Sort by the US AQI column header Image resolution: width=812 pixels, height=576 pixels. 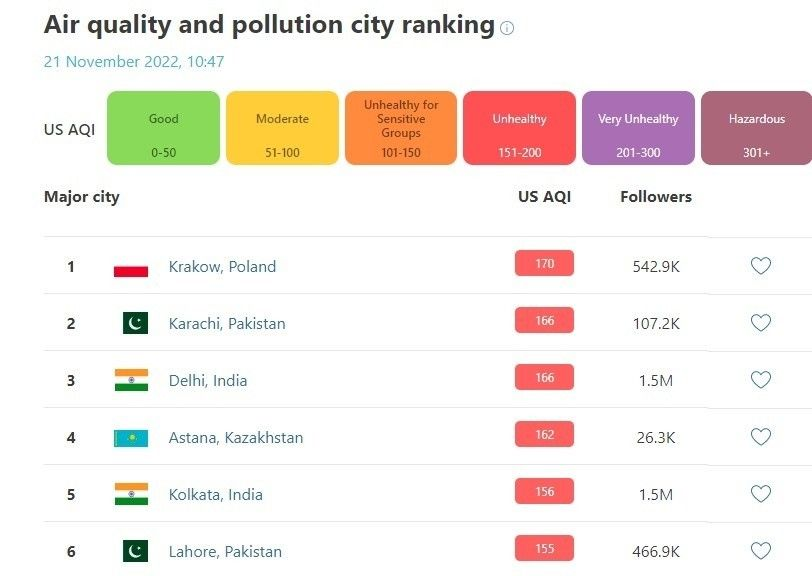(544, 197)
